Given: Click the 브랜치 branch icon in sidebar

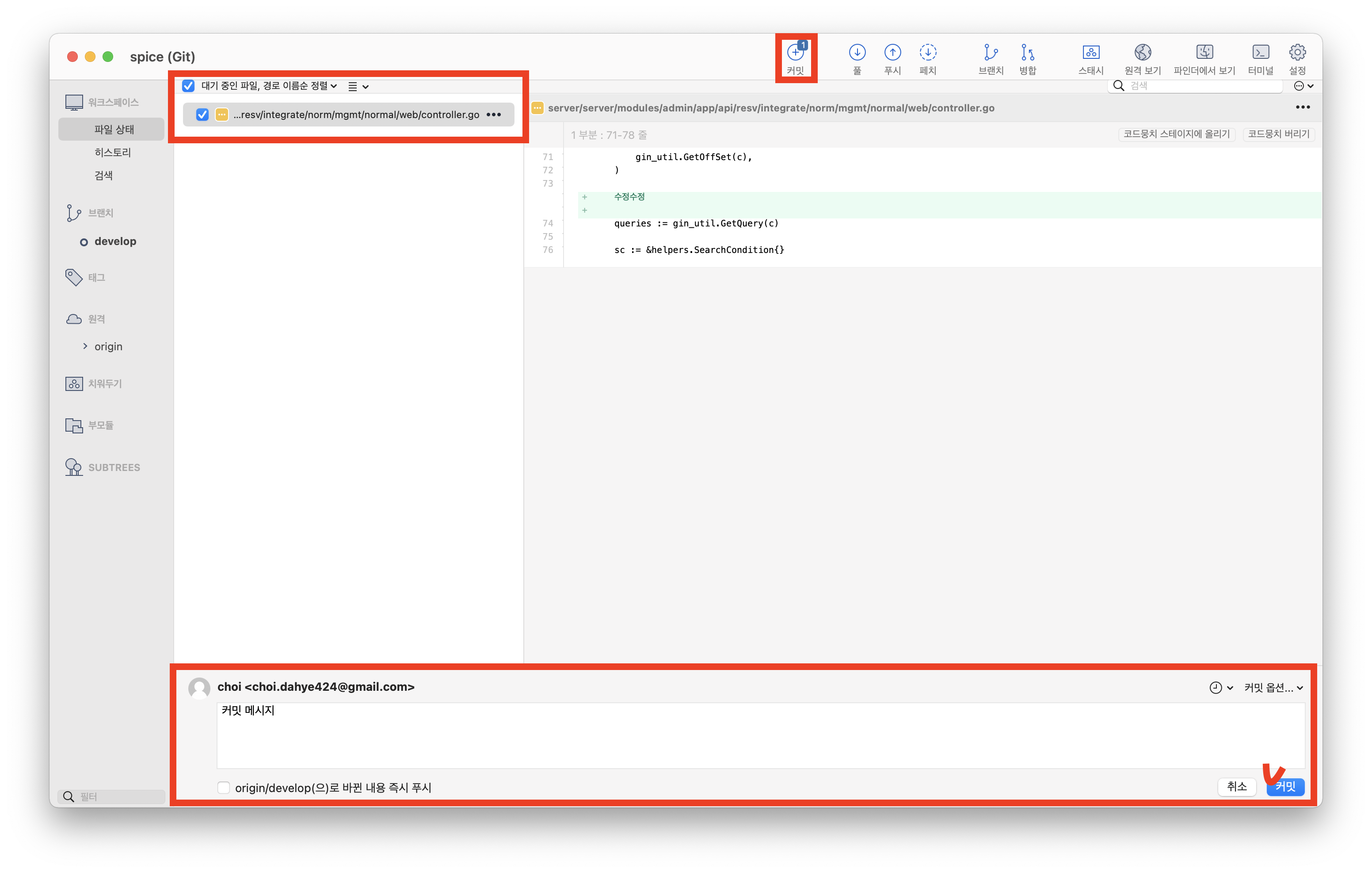Looking at the screenshot, I should pos(73,213).
